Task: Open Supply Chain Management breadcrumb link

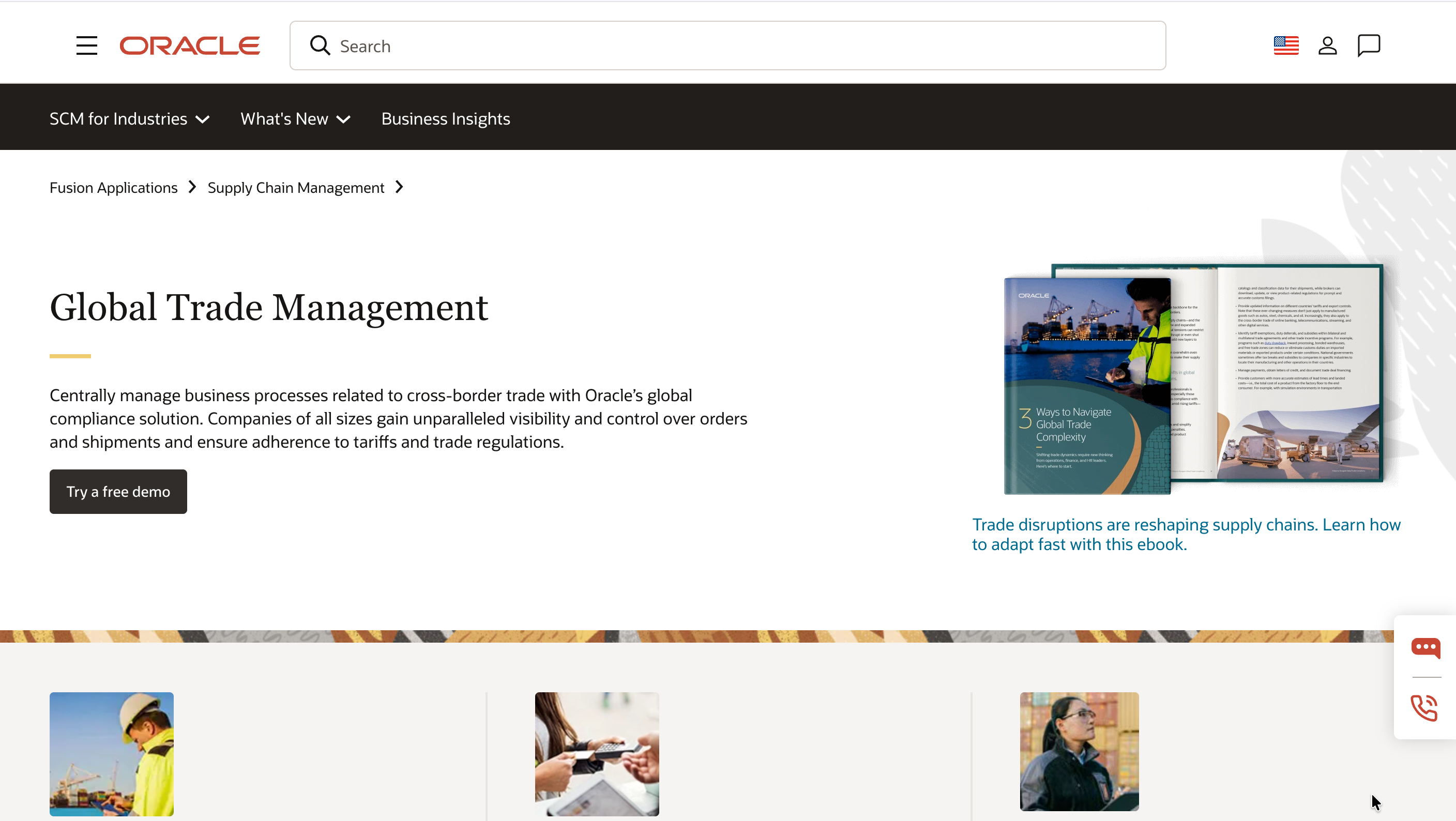Action: click(296, 188)
